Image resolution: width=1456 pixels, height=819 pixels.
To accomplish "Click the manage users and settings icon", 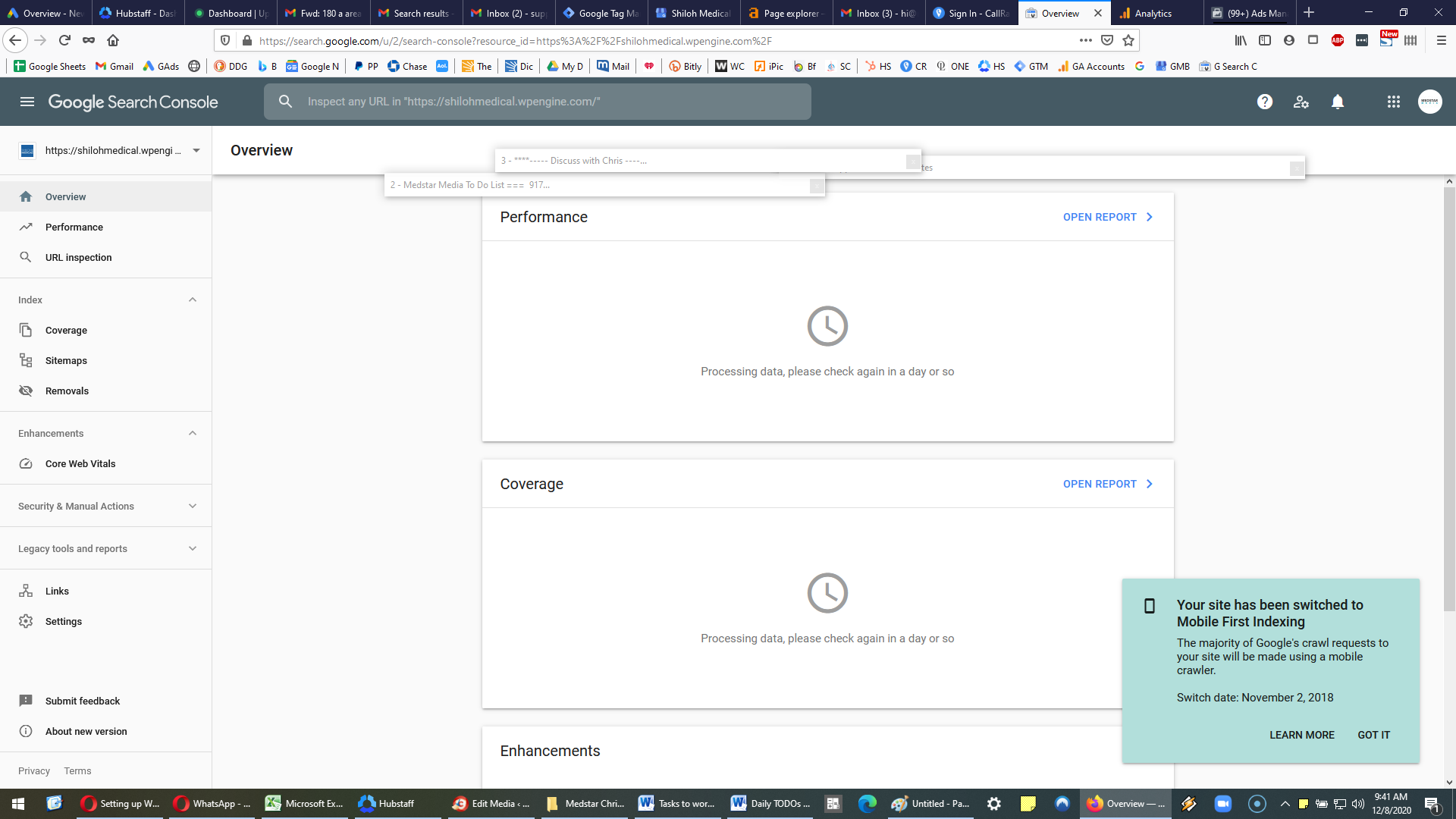I will (1301, 102).
